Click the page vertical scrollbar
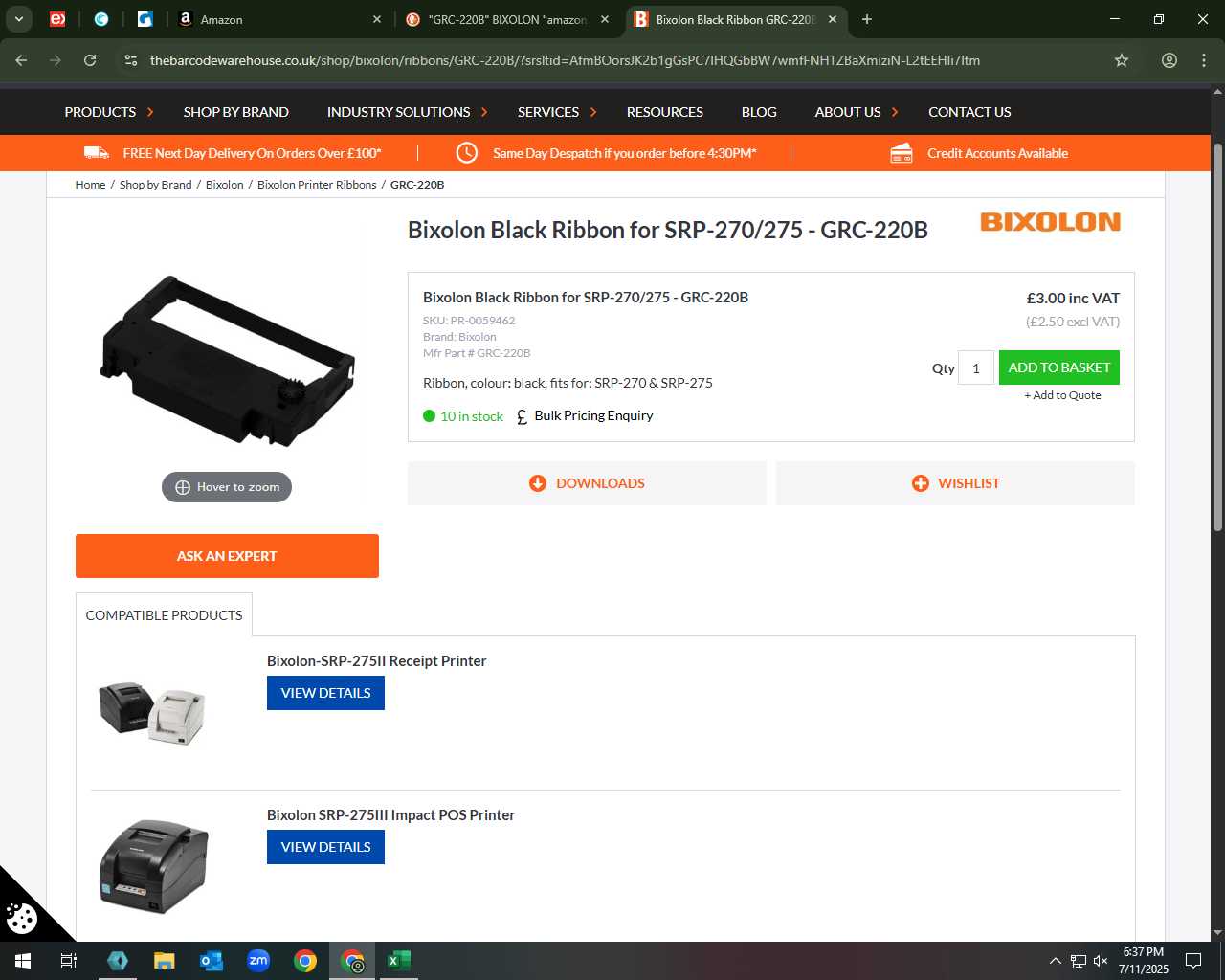Viewport: 1225px width, 980px height. click(1217, 337)
